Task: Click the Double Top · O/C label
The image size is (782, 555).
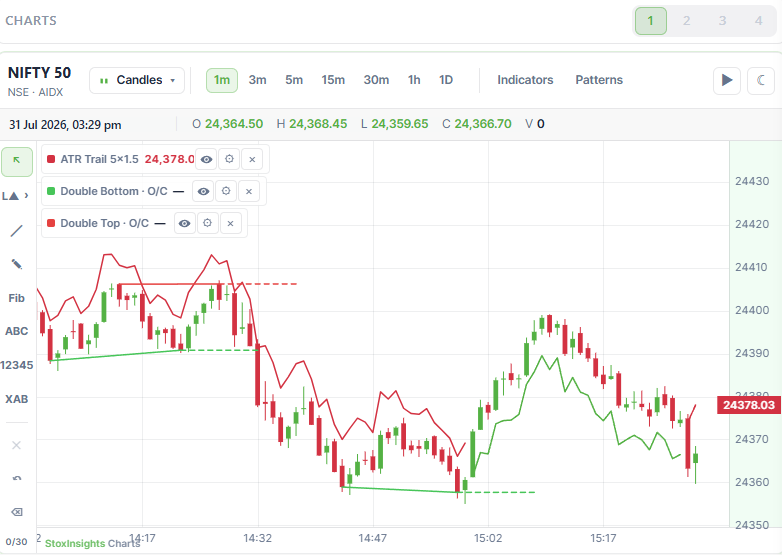Action: click(105, 223)
